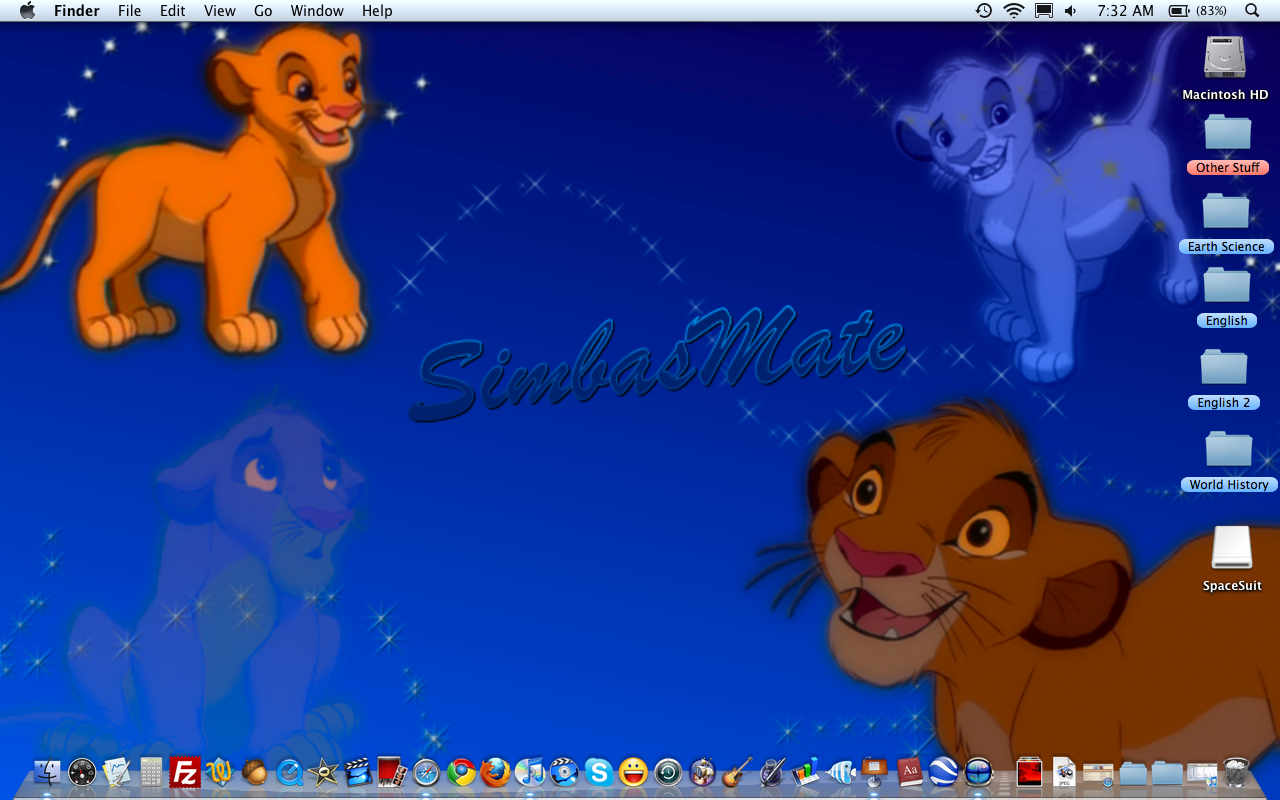Open the volume control in menu bar
Image resolution: width=1280 pixels, height=800 pixels.
pos(1070,11)
